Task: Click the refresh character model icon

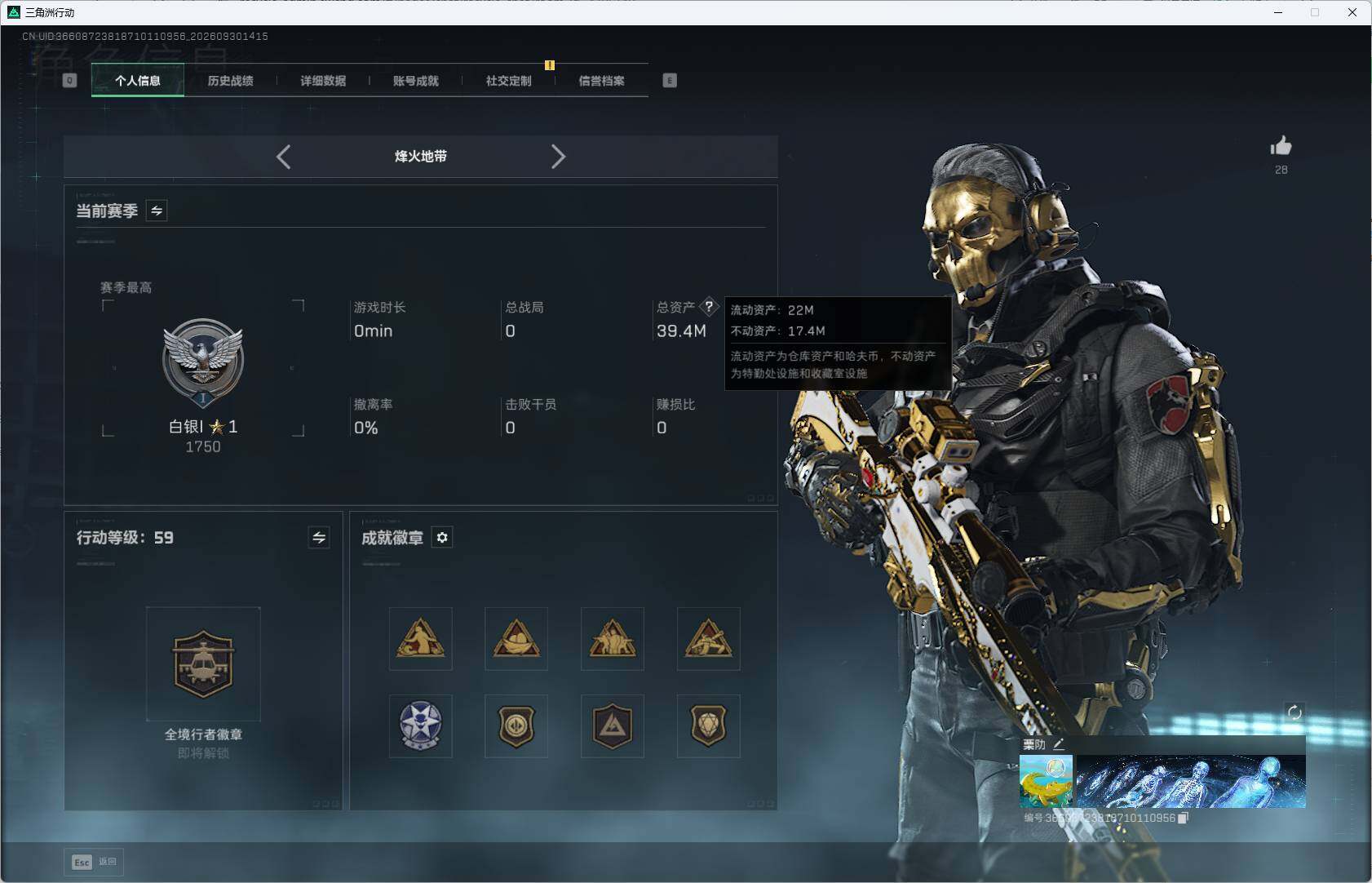Action: [1295, 712]
